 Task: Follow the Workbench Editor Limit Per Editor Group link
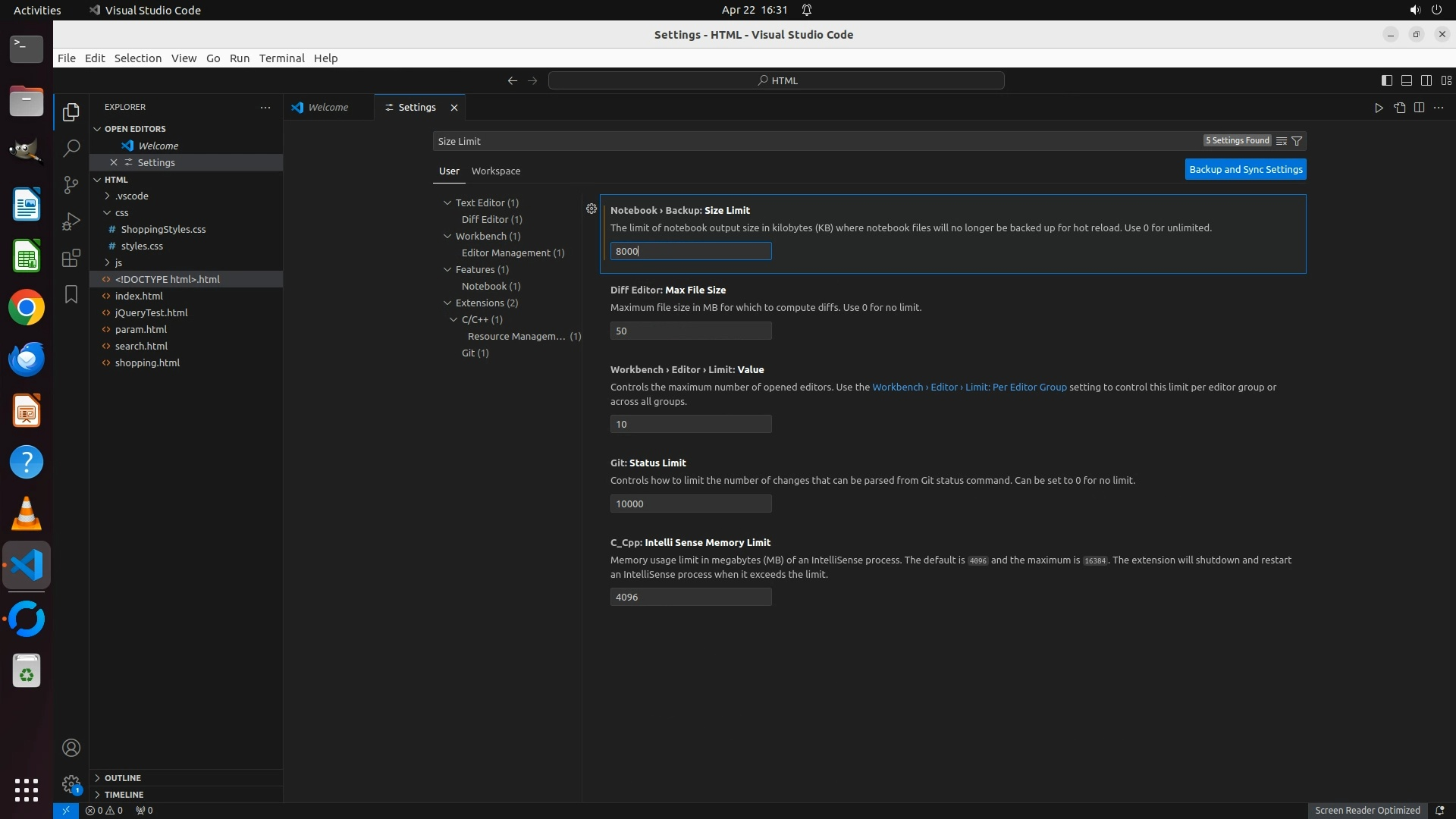(969, 387)
